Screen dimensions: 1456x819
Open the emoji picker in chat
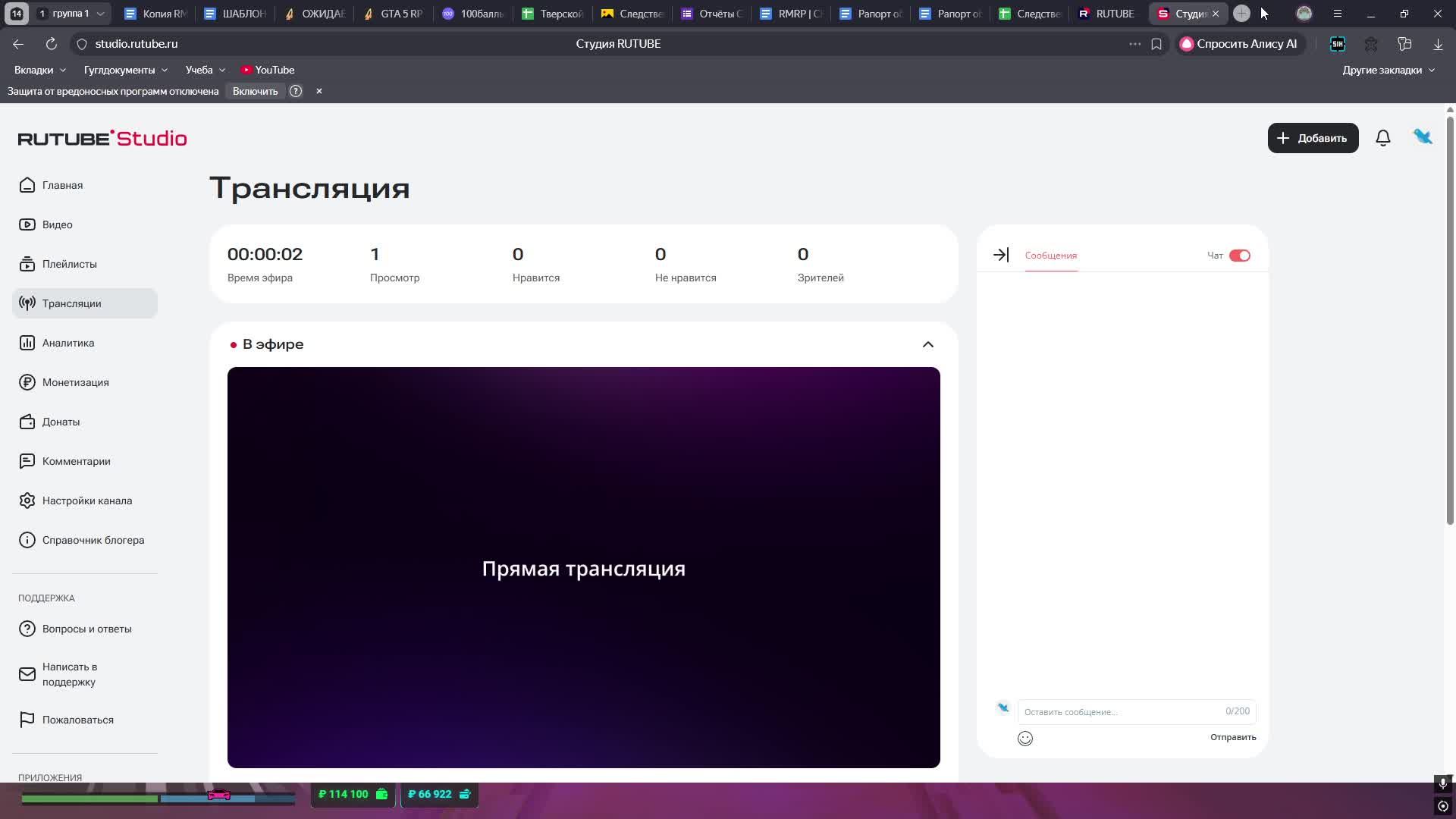tap(1025, 738)
